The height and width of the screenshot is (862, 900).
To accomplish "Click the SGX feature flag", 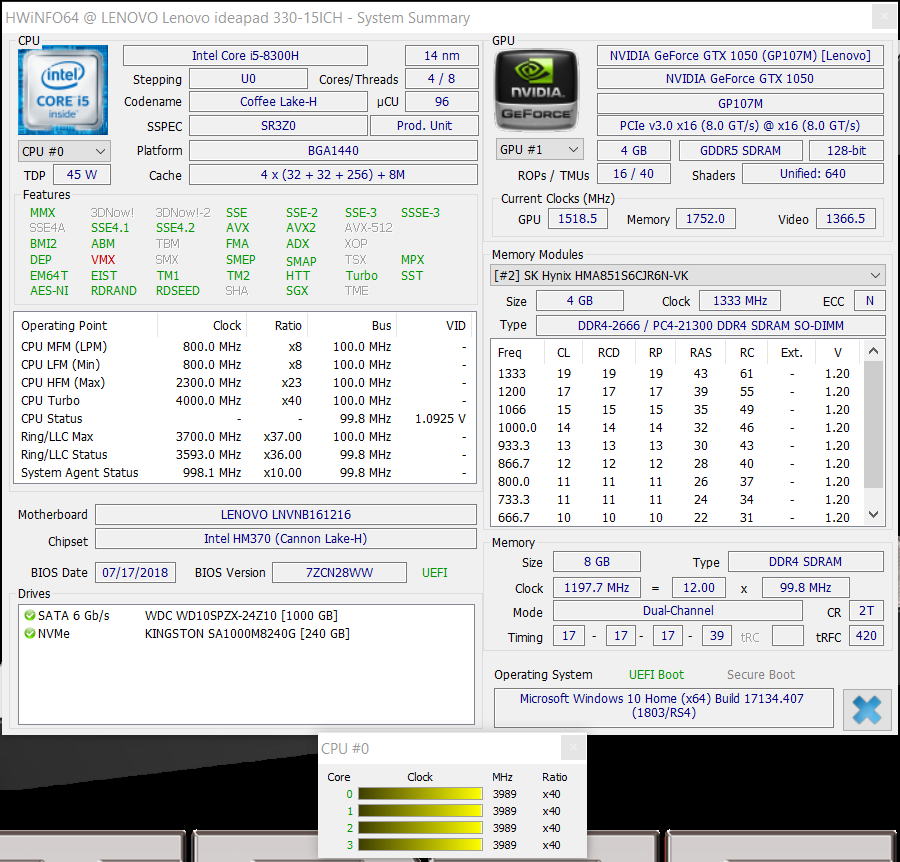I will [297, 291].
